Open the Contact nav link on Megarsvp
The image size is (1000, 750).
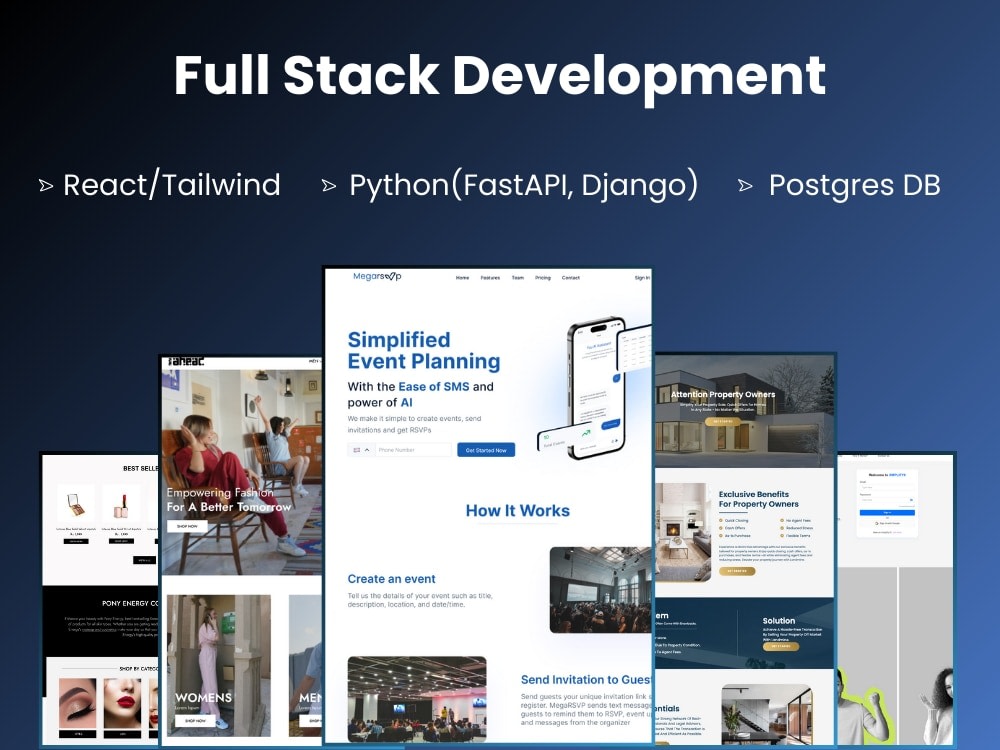571,278
